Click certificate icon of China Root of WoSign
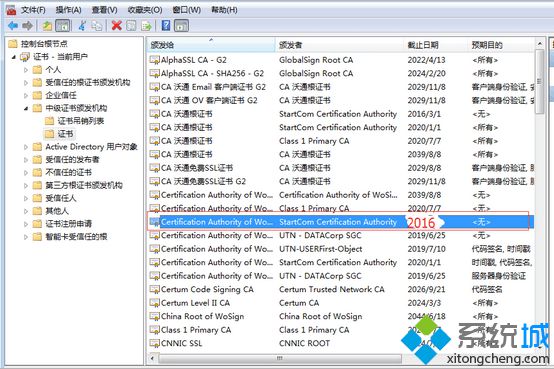 tap(154, 316)
